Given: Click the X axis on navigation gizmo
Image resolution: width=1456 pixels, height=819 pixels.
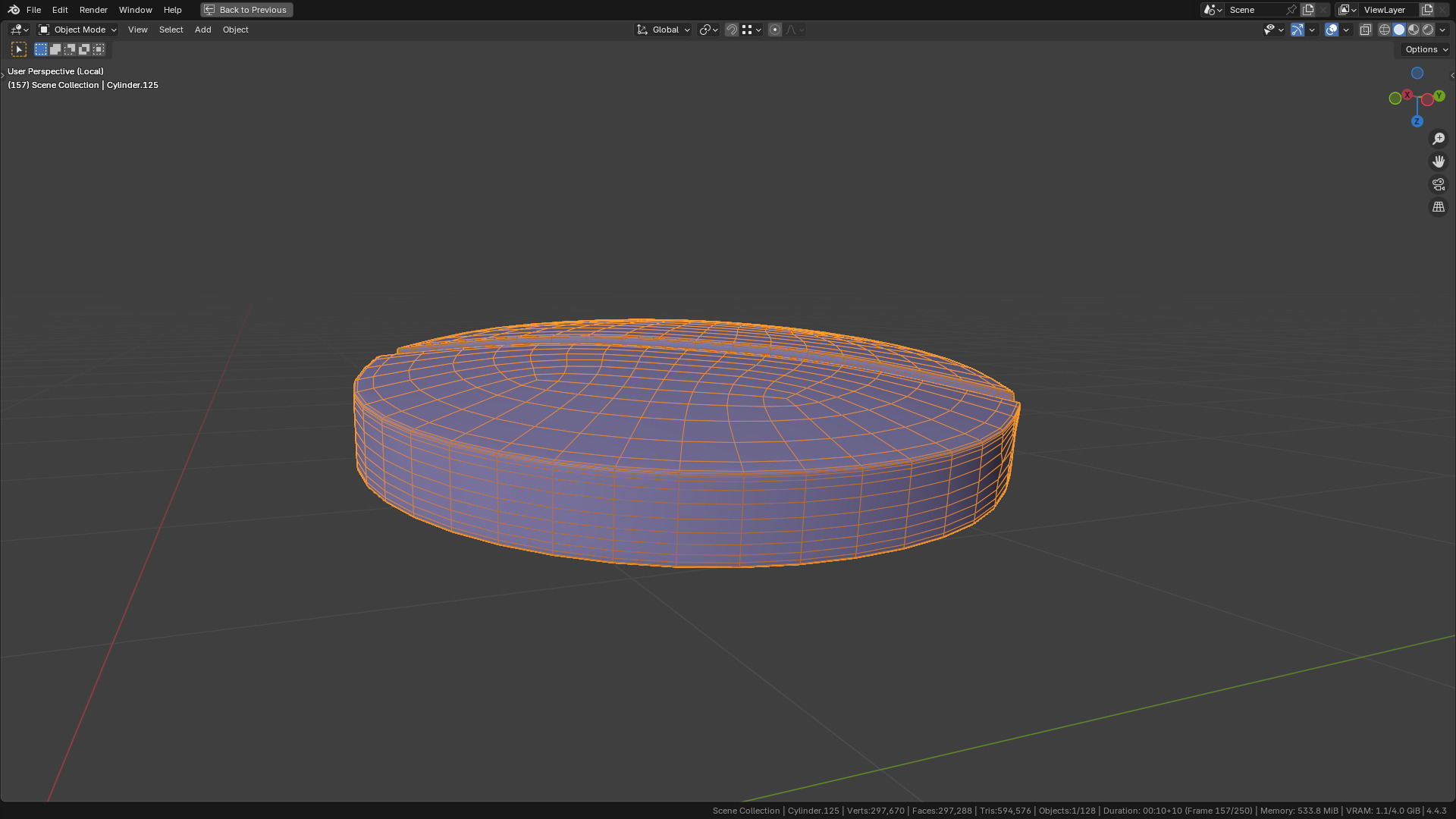Looking at the screenshot, I should (1407, 95).
